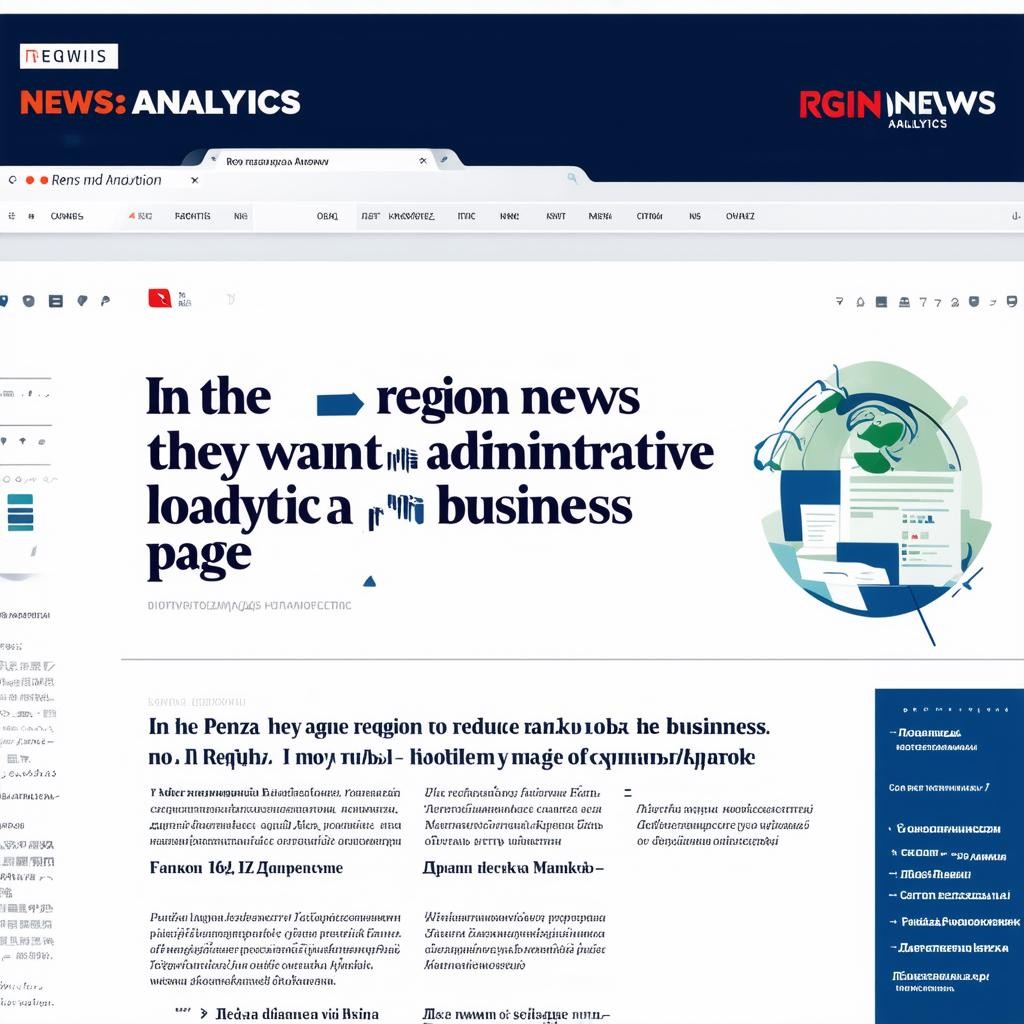Click the blue arrow tag icon in headline
This screenshot has width=1024, height=1024.
tap(339, 403)
